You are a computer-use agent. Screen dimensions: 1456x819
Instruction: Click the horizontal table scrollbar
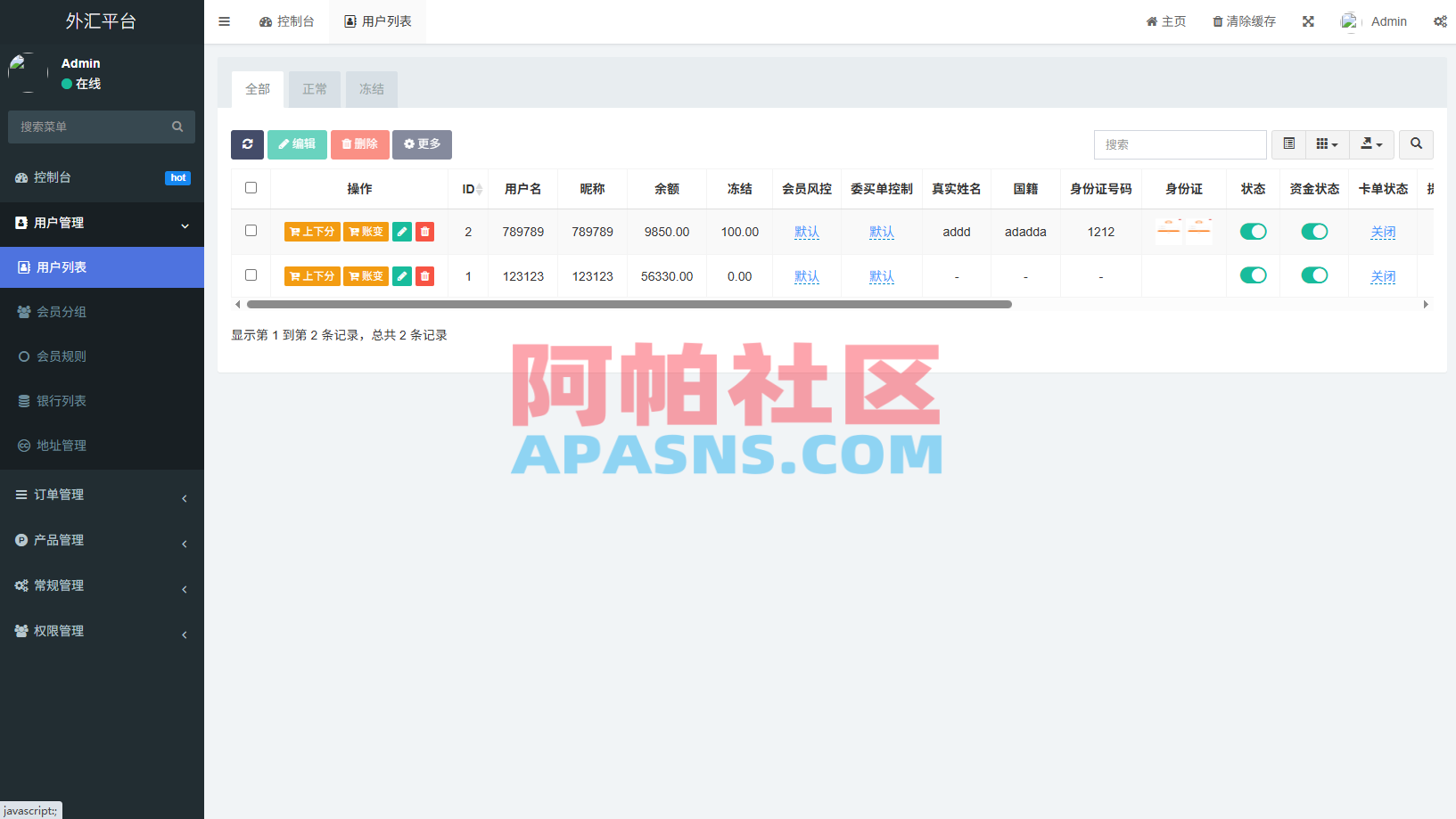coord(629,304)
